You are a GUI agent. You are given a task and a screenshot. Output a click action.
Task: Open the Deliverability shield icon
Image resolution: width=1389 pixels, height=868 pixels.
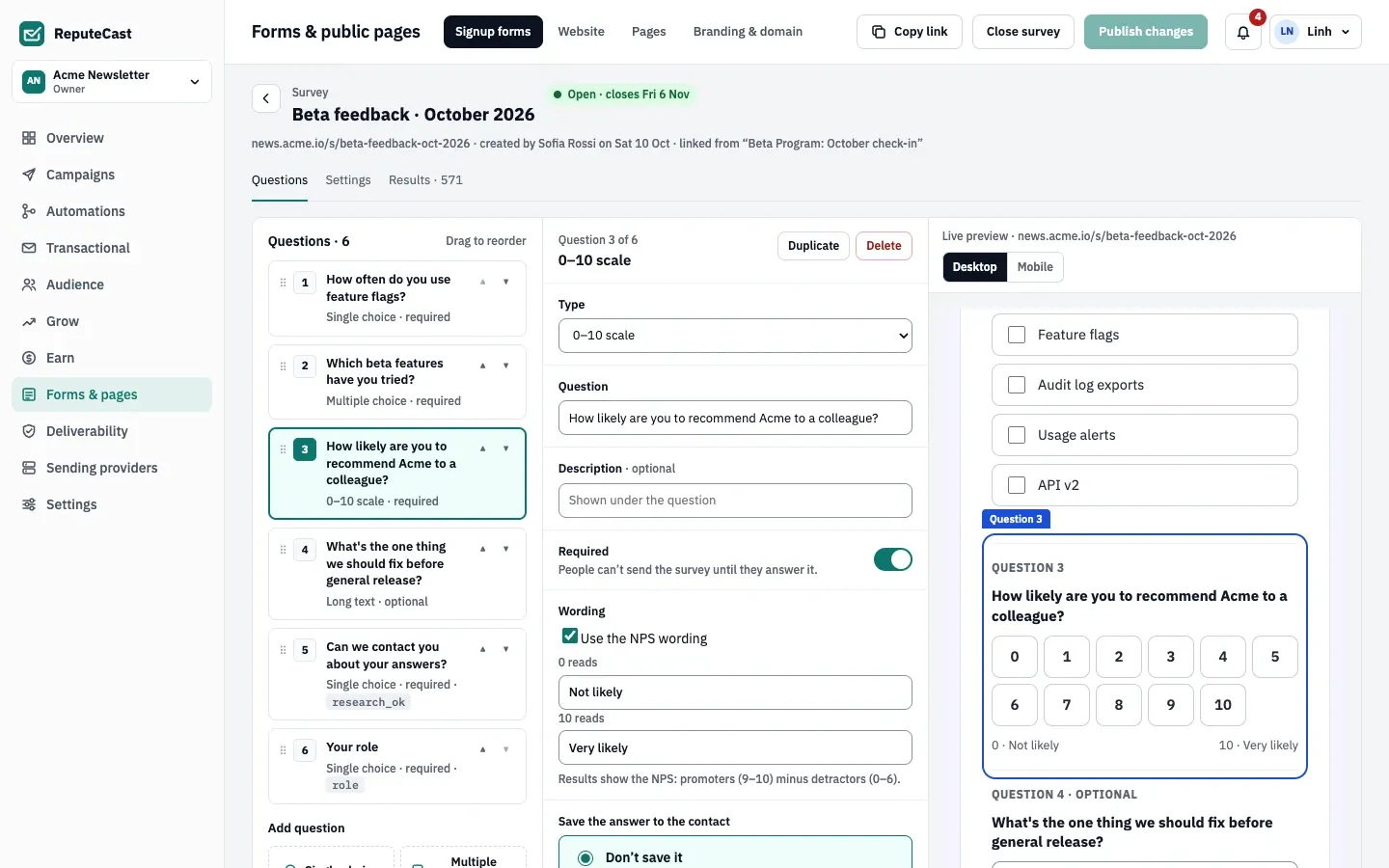point(29,431)
